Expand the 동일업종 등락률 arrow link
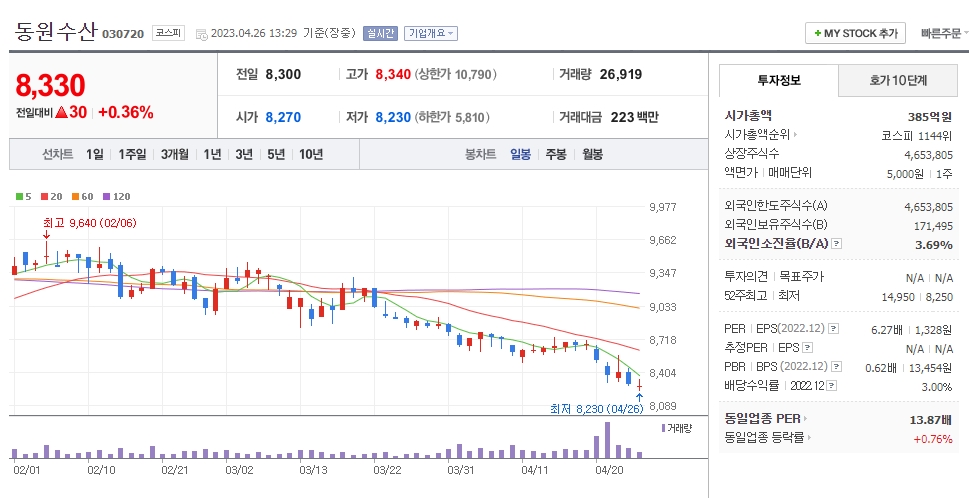 (809, 437)
